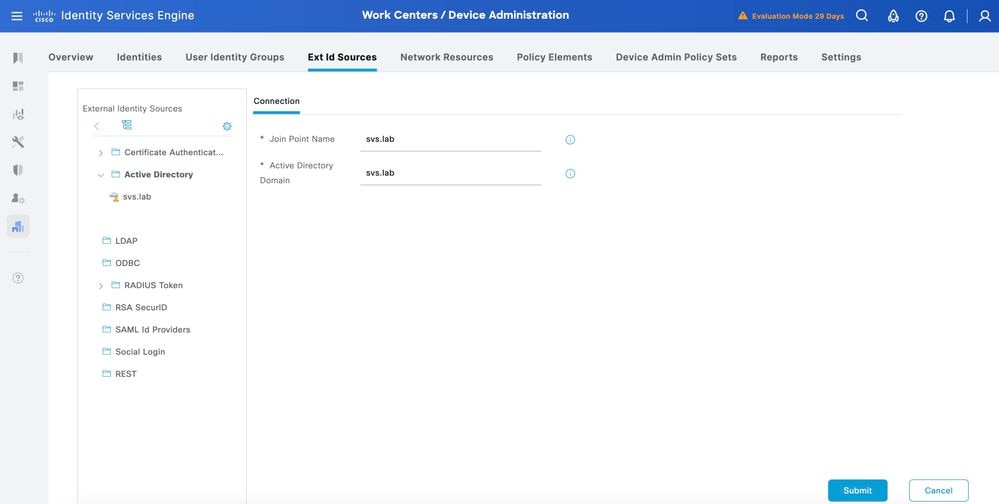Click the Submit button
The height and width of the screenshot is (504, 999).
point(857,490)
